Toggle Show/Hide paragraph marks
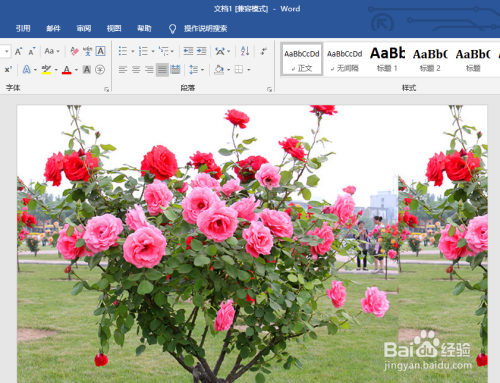 coord(263,51)
